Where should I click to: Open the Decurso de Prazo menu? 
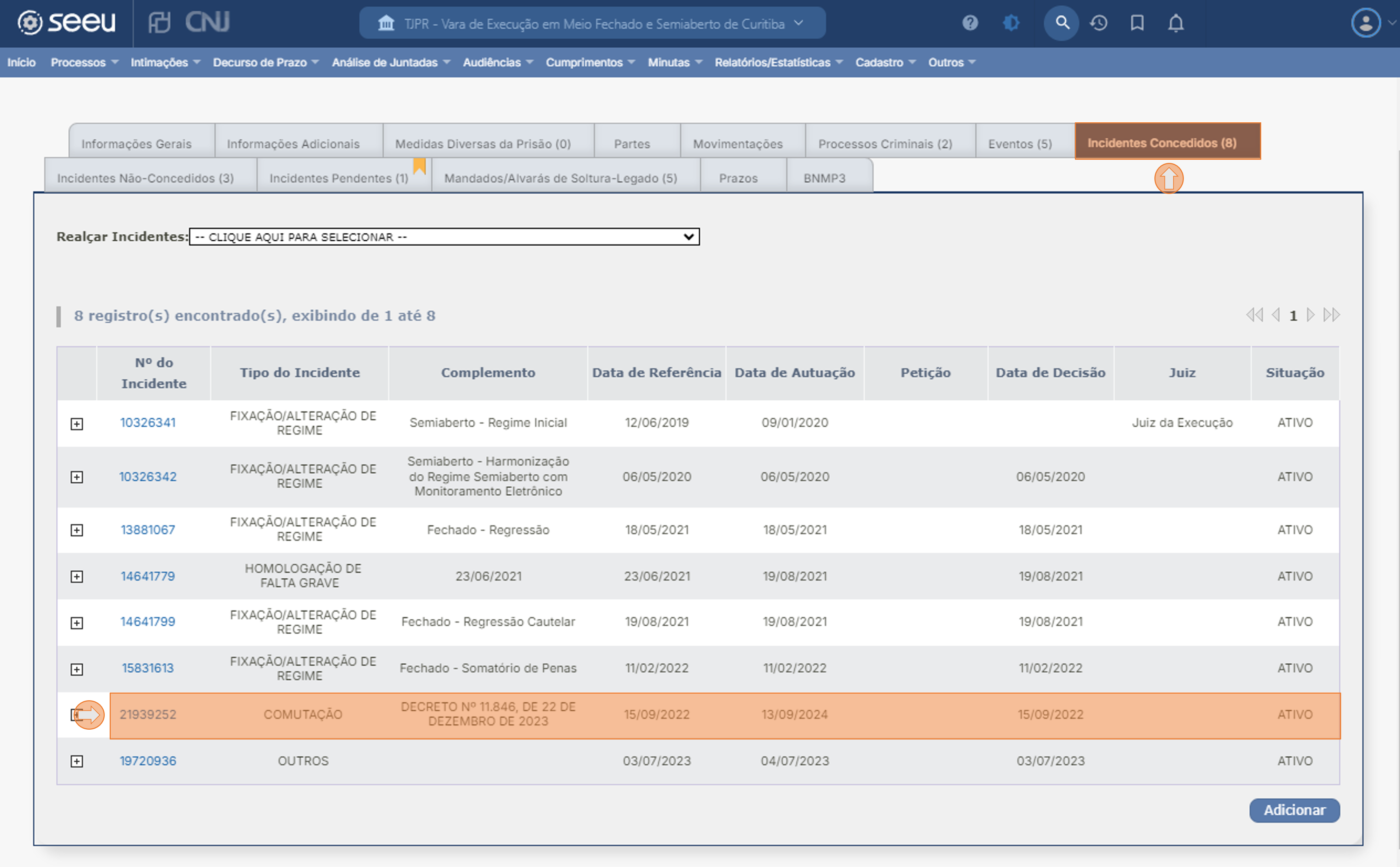pos(266,62)
